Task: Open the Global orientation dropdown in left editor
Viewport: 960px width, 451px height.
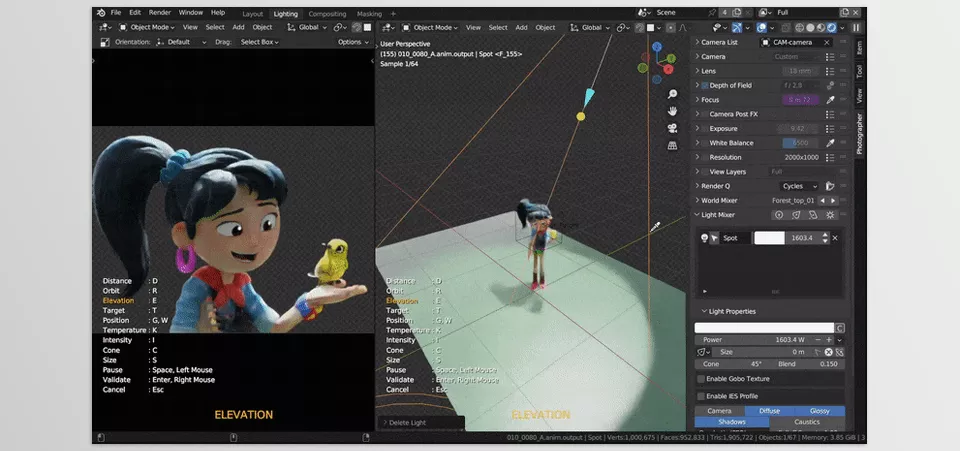Action: click(x=307, y=28)
